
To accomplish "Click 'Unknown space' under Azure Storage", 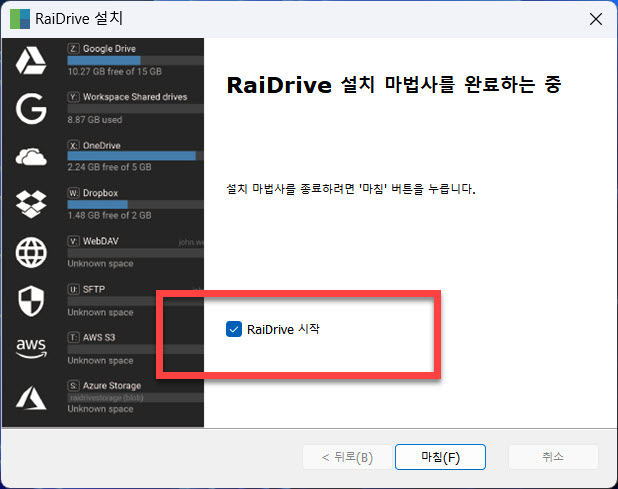I will point(100,409).
